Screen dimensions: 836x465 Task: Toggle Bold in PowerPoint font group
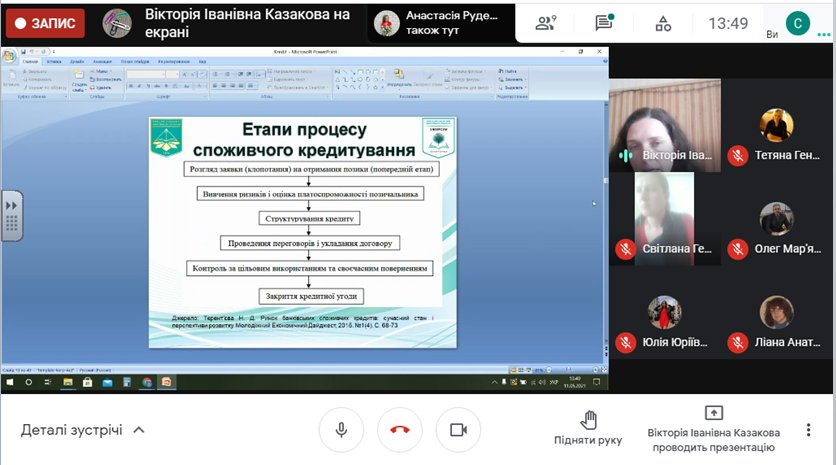131,86
